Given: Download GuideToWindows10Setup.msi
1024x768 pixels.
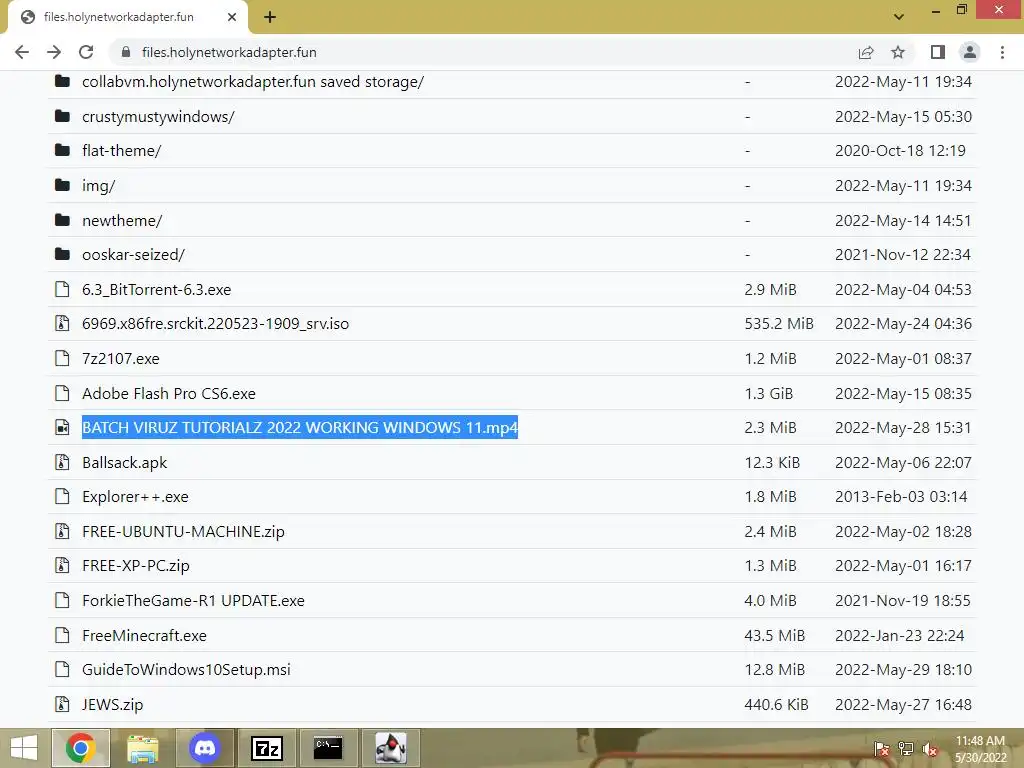Looking at the screenshot, I should [186, 670].
